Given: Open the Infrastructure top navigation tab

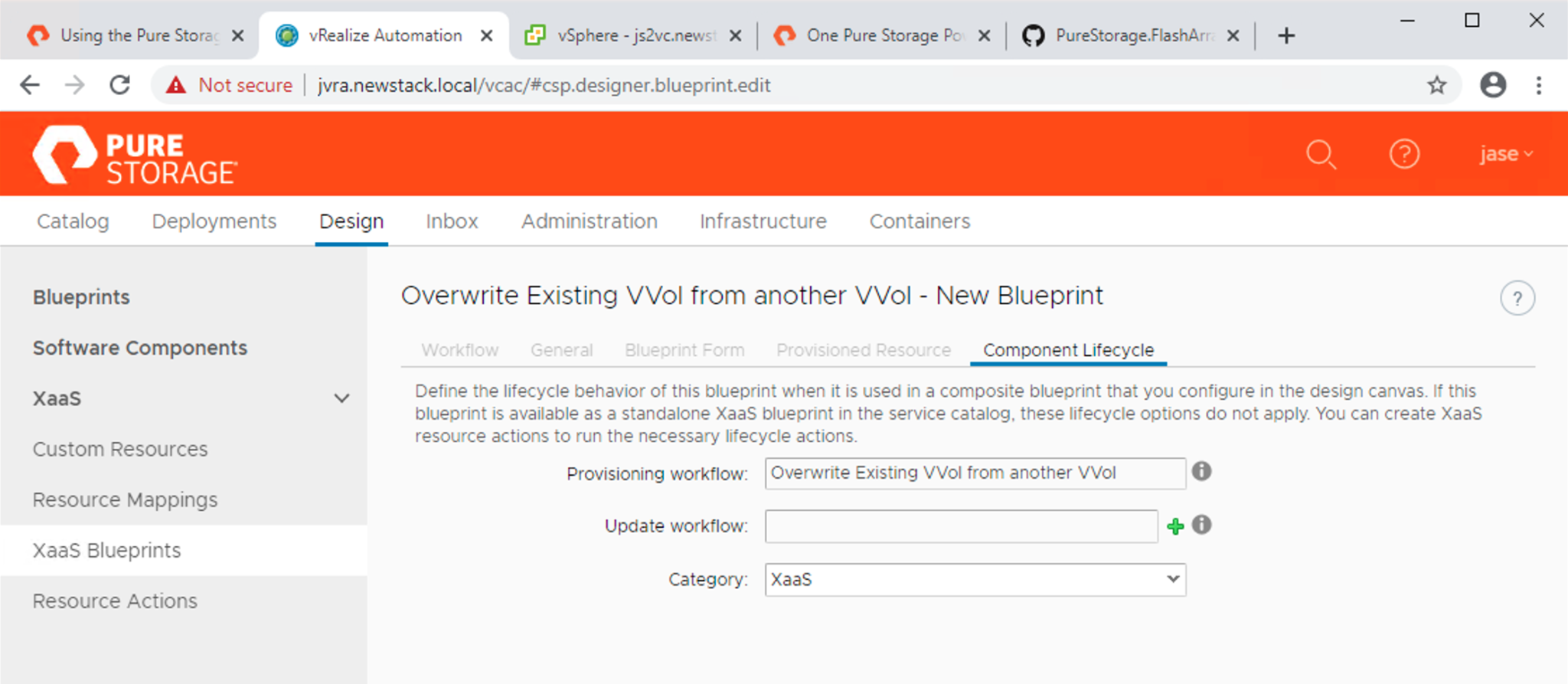Looking at the screenshot, I should point(763,221).
